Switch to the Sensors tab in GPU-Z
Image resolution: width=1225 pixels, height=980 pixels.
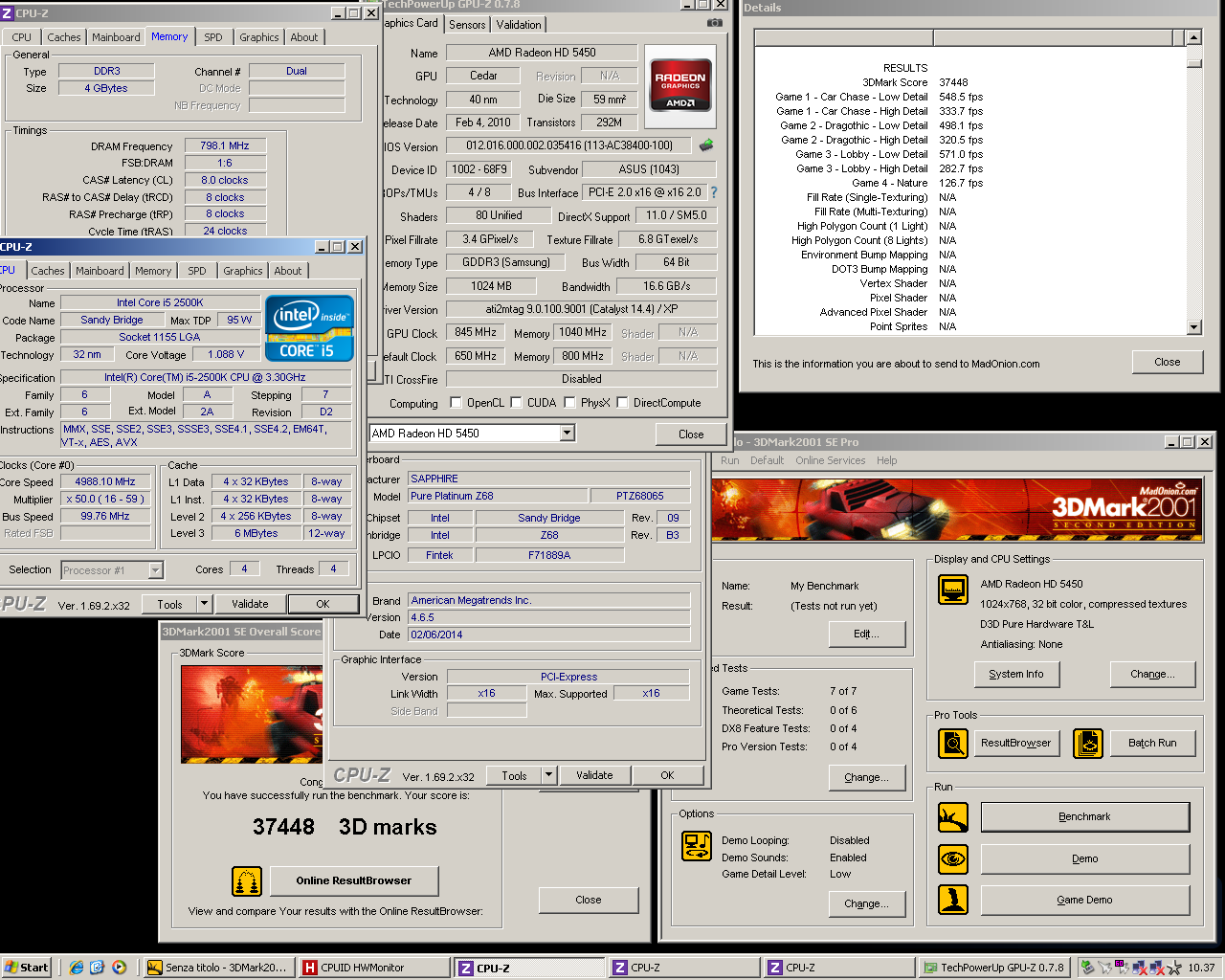pos(467,25)
